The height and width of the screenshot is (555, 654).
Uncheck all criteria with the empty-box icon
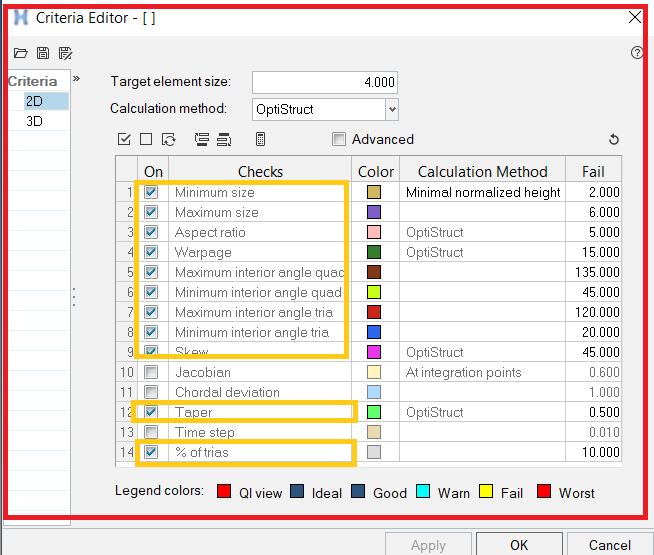146,139
